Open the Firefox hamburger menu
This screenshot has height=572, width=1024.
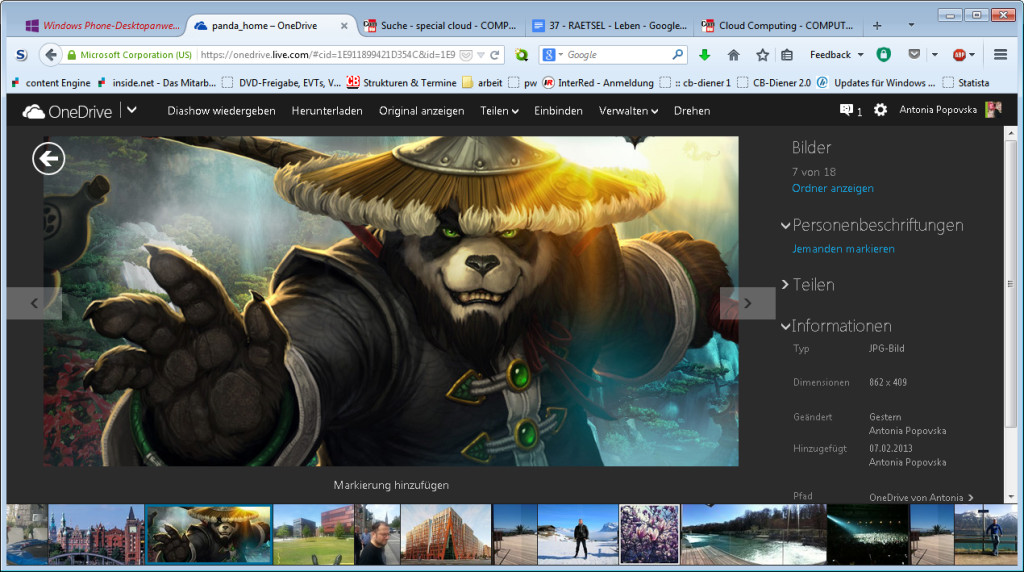click(1000, 55)
